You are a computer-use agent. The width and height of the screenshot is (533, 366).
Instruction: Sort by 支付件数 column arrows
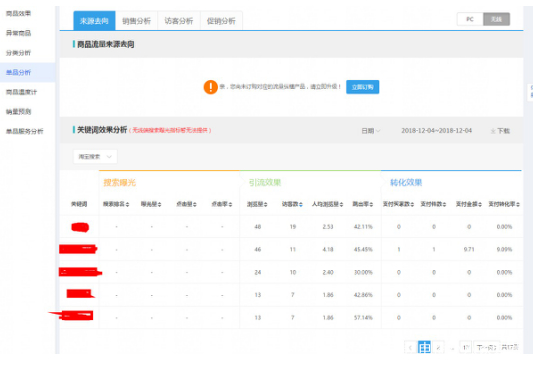[444, 204]
